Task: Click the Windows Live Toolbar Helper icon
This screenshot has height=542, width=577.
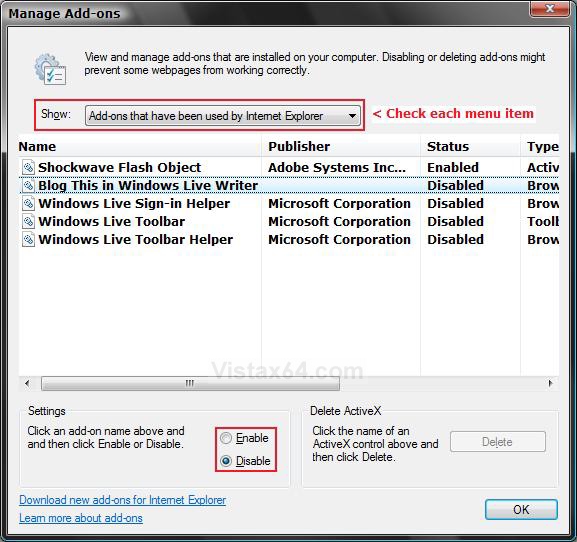Action: pos(28,239)
